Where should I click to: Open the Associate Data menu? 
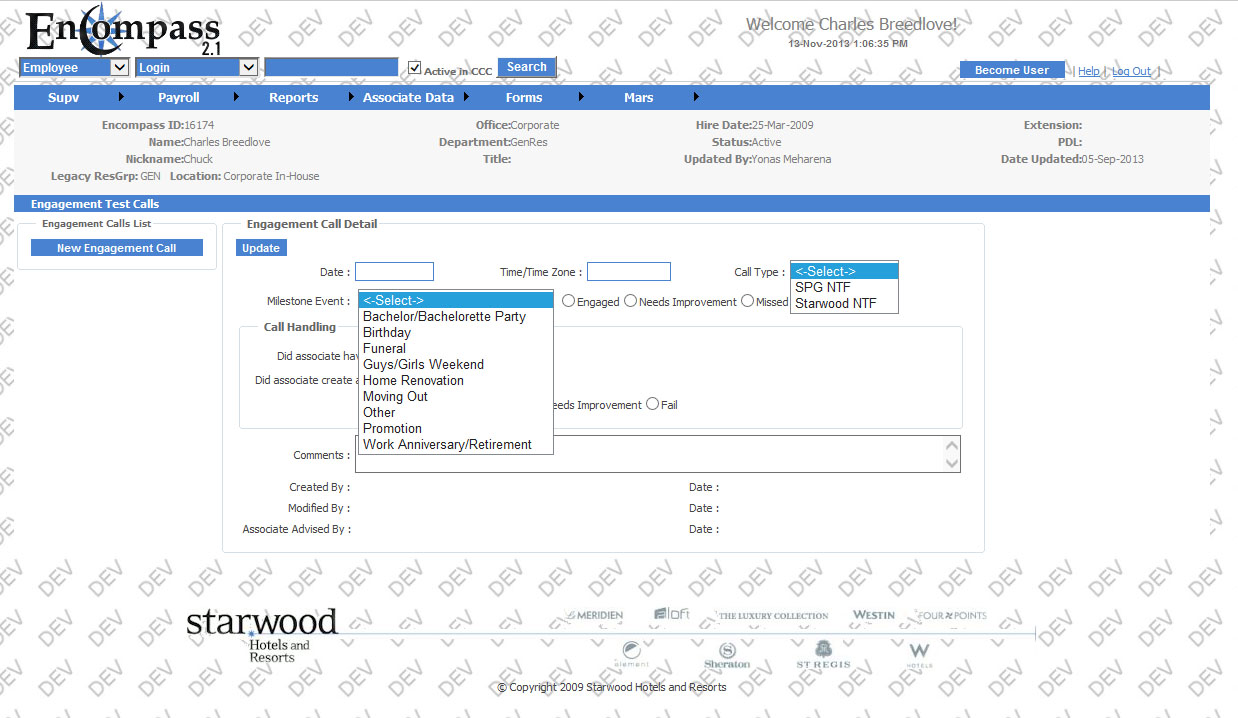(408, 97)
